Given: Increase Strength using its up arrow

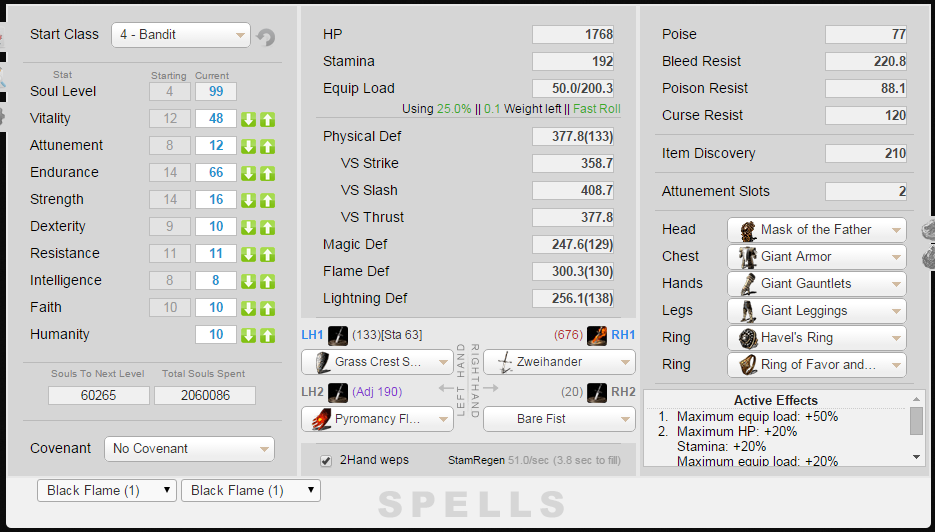Looking at the screenshot, I should 267,200.
